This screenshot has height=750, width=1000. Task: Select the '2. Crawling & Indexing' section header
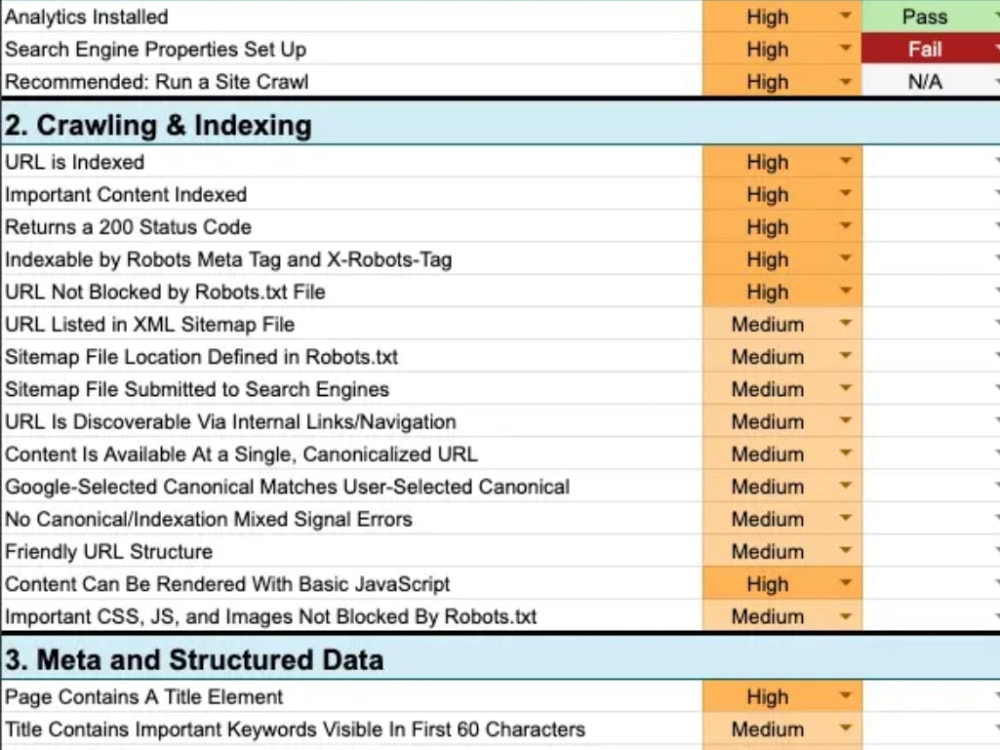(500, 124)
